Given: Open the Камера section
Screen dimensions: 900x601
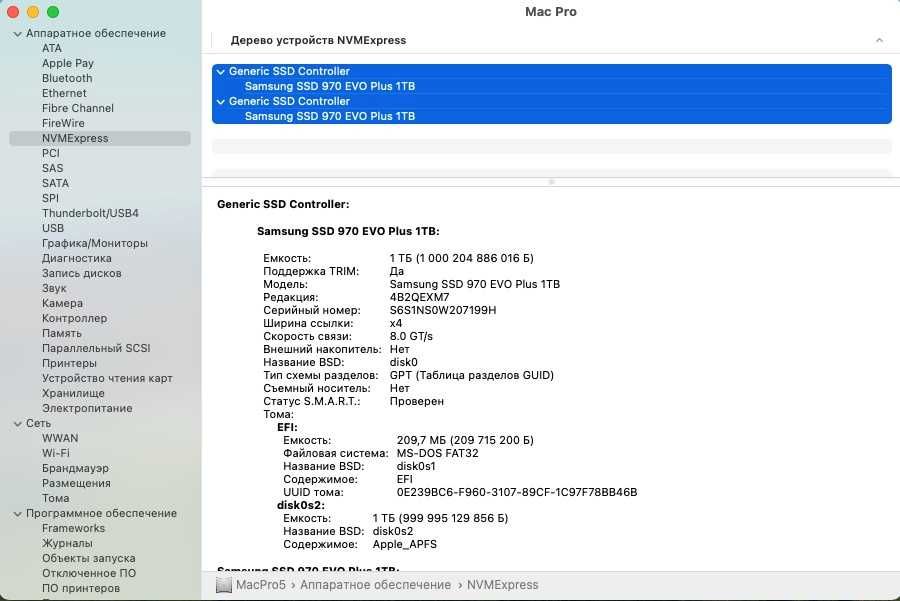Looking at the screenshot, I should tap(62, 303).
